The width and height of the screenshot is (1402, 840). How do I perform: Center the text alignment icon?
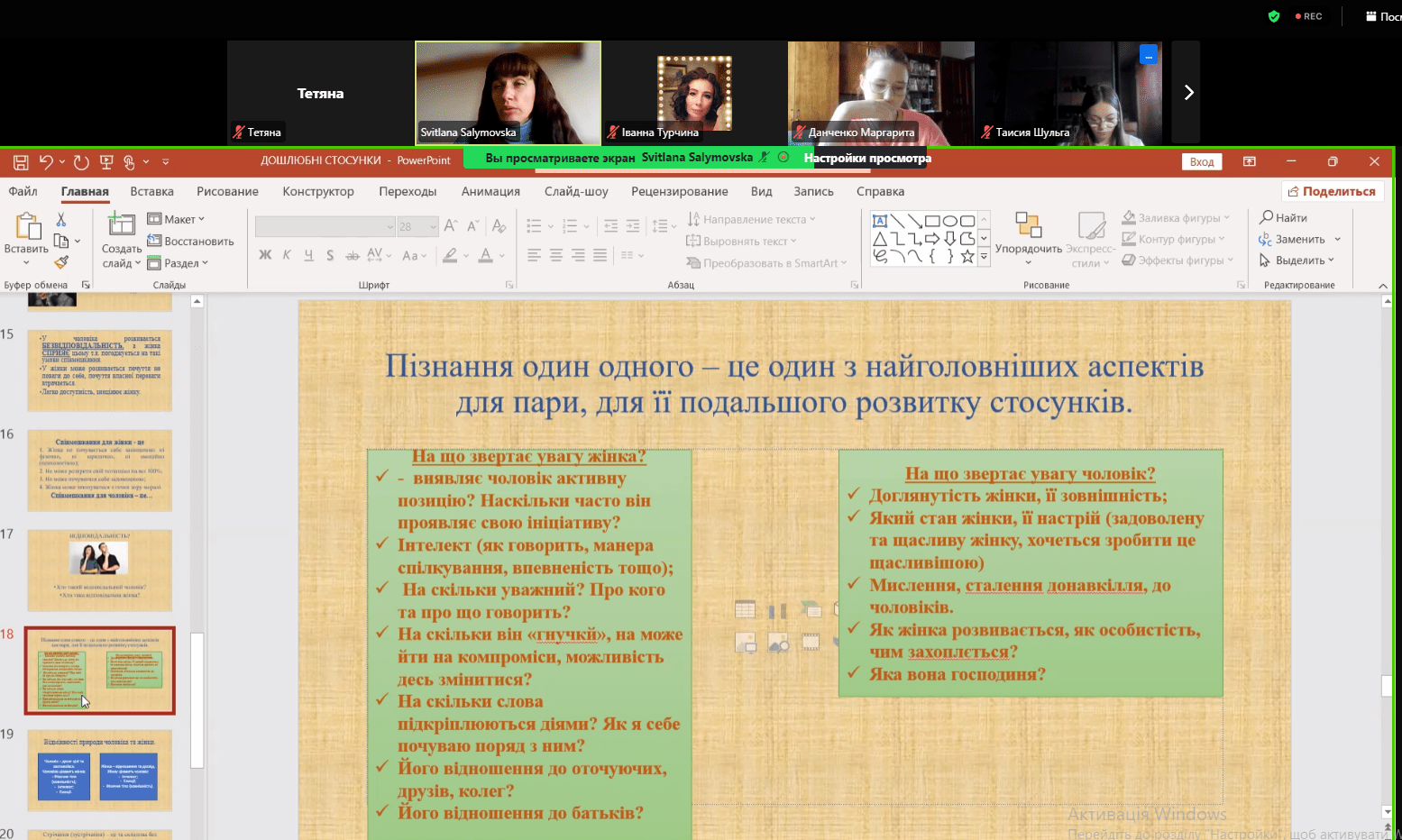(556, 255)
